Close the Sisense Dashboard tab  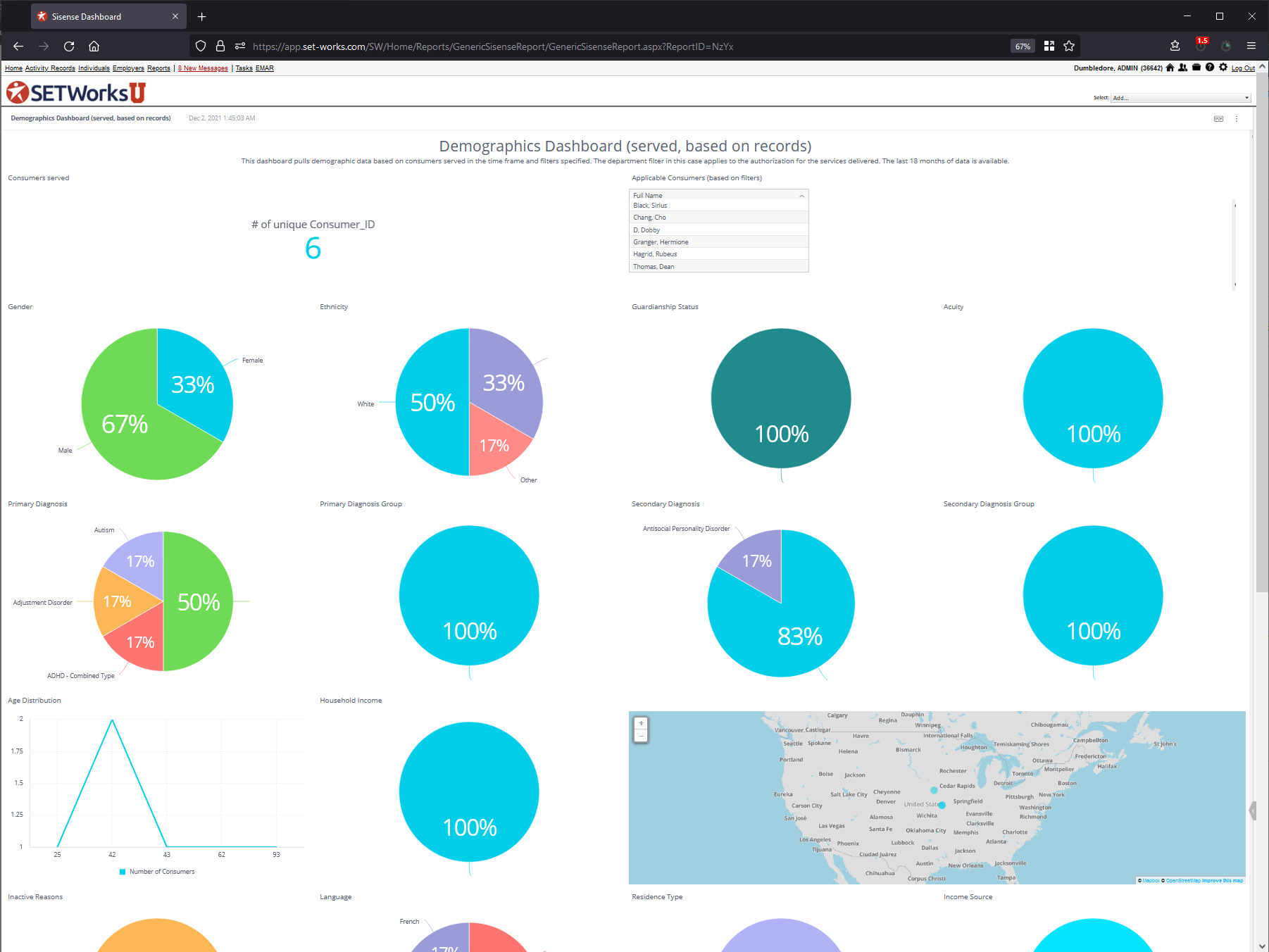pyautogui.click(x=175, y=16)
